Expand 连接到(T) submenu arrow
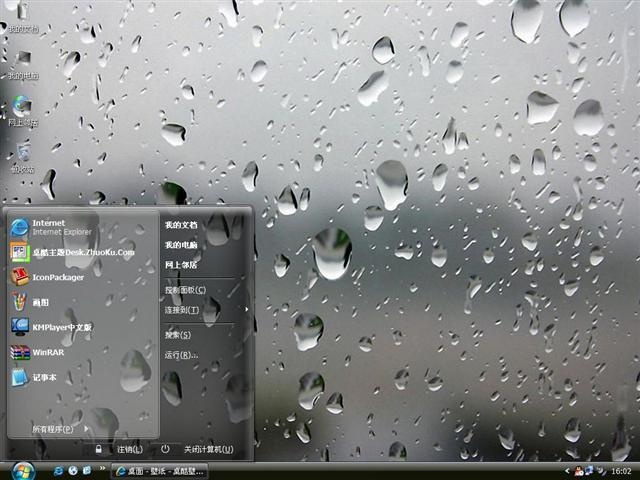 [247, 309]
